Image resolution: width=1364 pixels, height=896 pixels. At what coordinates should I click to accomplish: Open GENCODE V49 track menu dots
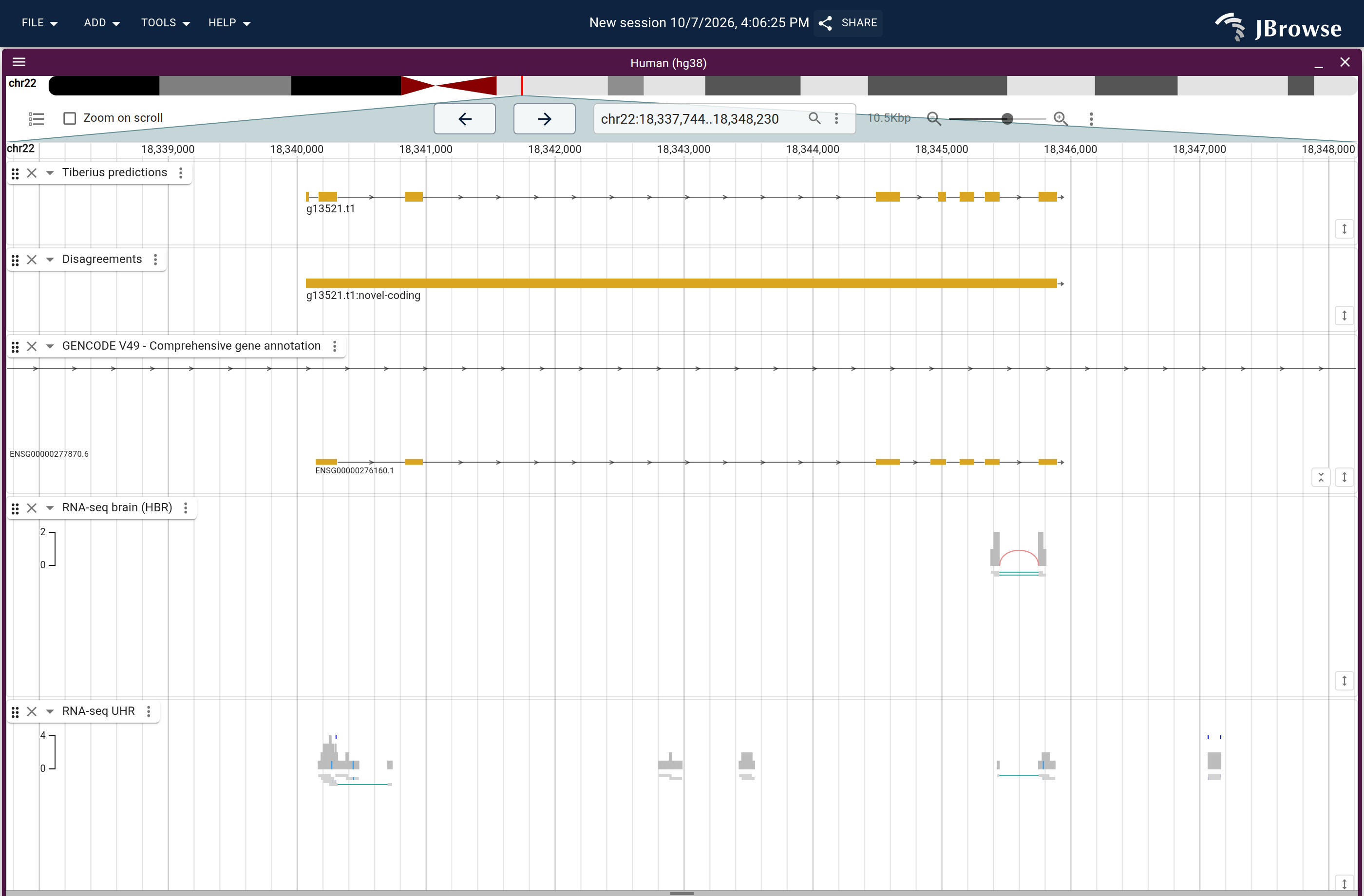[x=335, y=346]
